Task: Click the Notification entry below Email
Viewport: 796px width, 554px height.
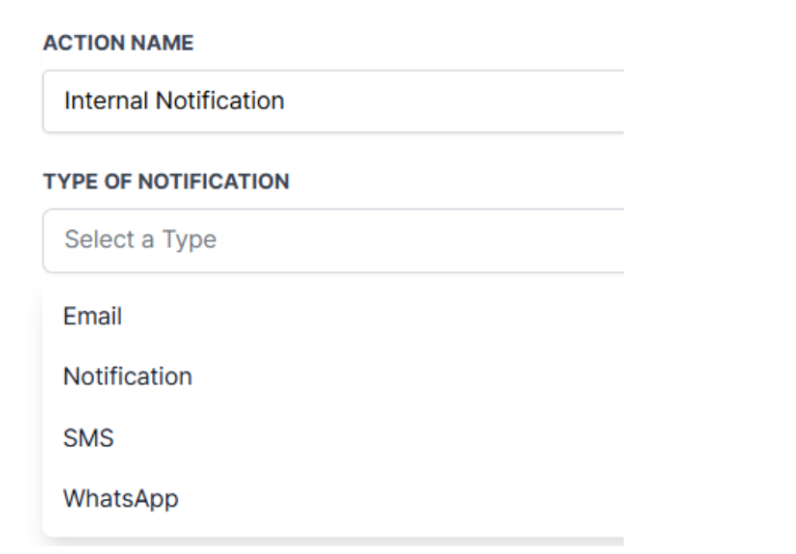Action: coord(127,377)
